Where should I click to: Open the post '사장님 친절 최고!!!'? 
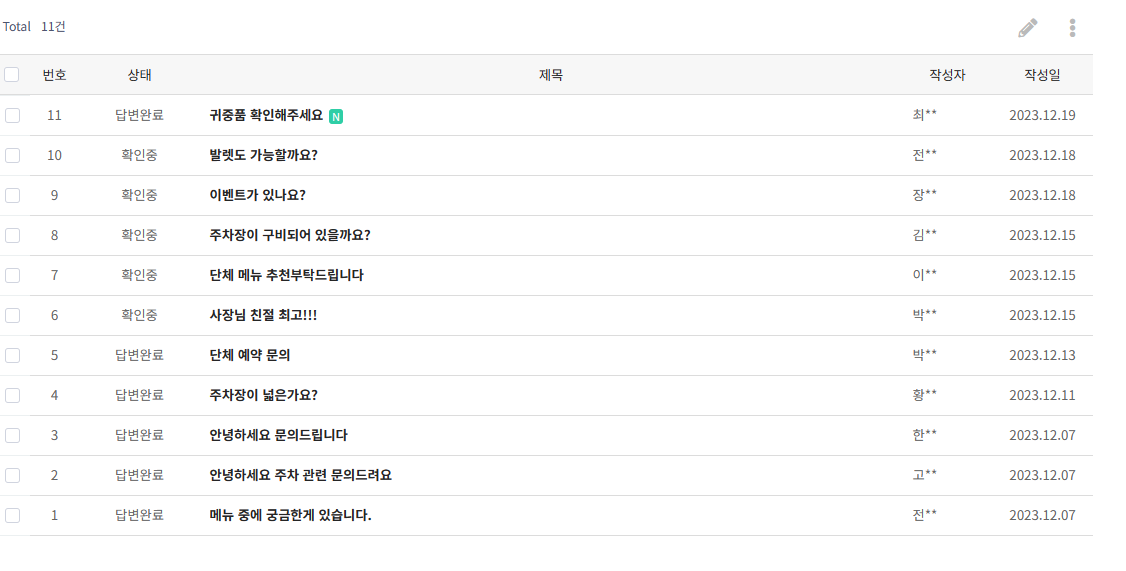(x=263, y=315)
